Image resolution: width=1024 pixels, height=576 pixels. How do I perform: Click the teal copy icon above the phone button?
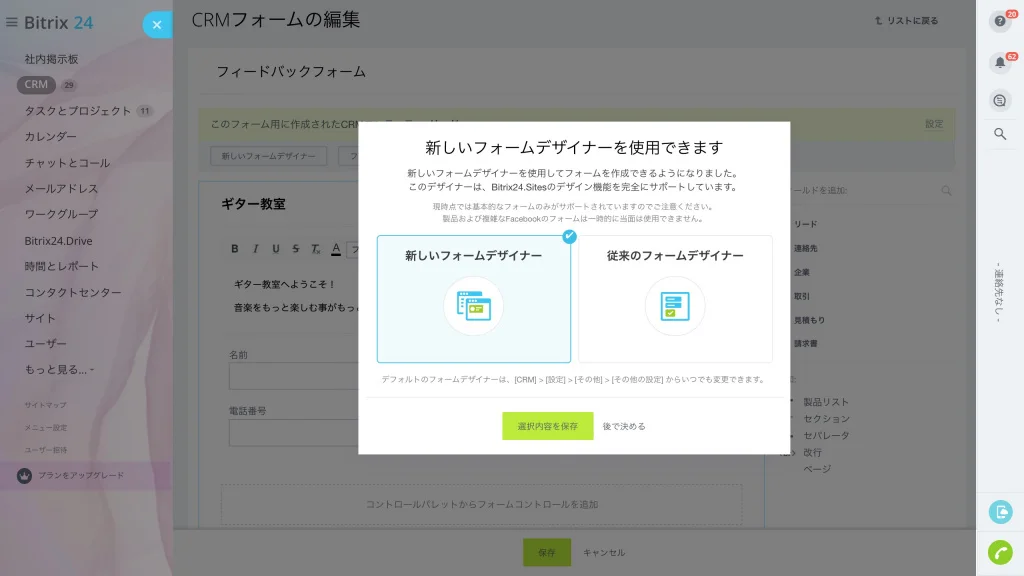[1000, 512]
